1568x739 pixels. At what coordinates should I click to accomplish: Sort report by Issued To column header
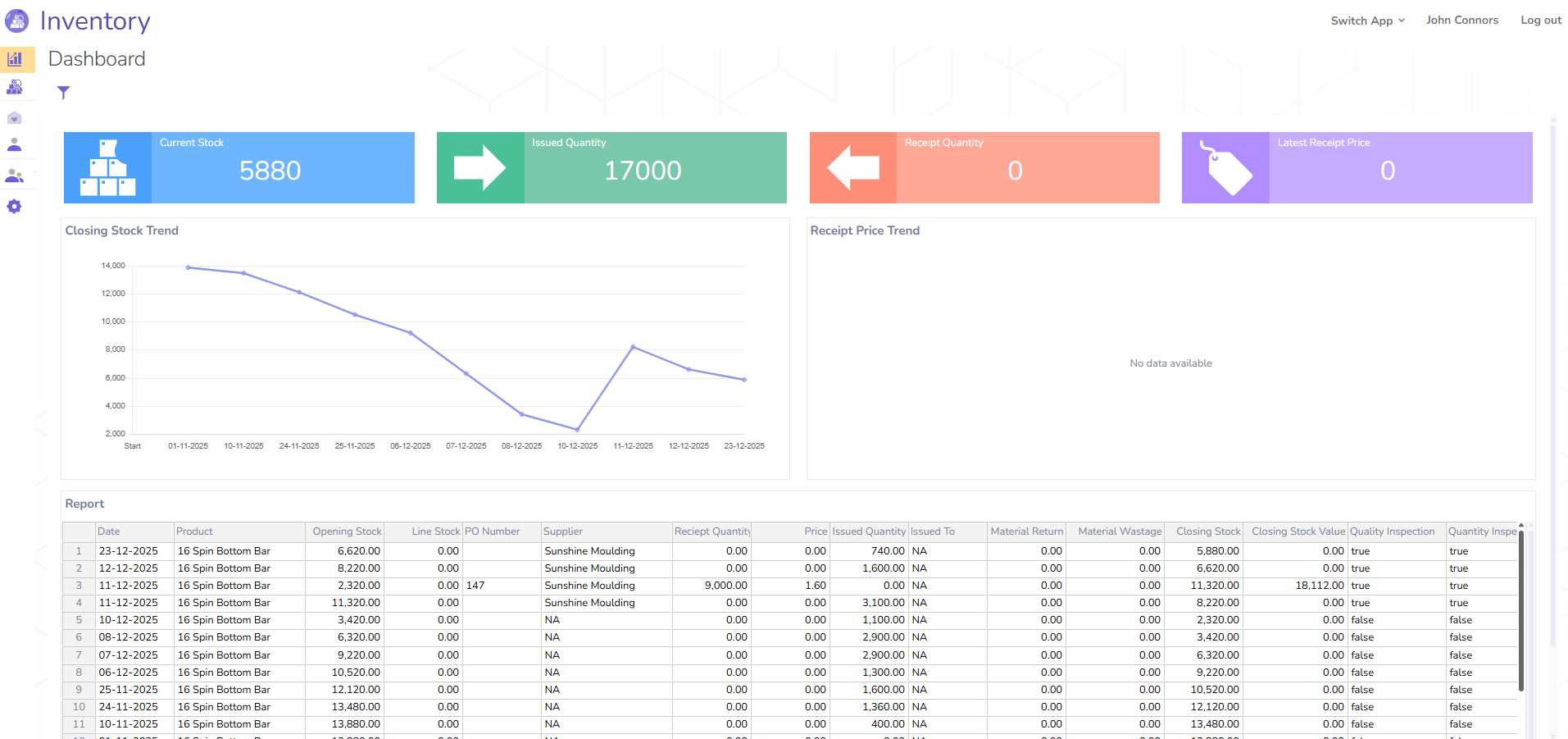[x=948, y=531]
